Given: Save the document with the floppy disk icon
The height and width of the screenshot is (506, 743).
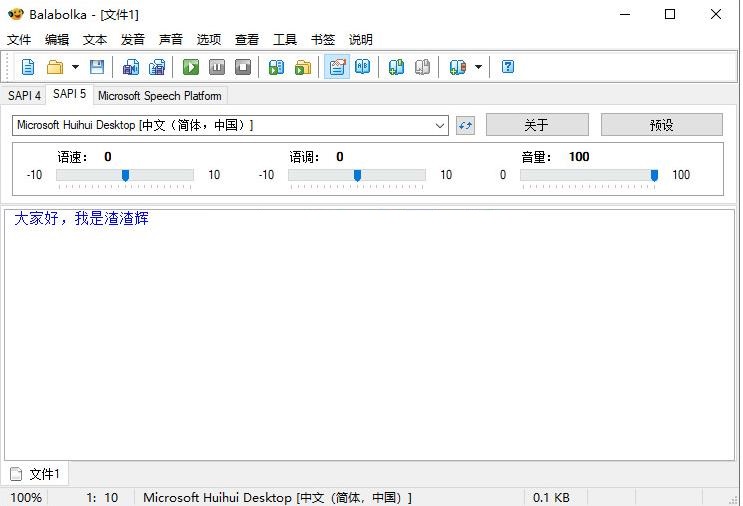Looking at the screenshot, I should [x=97, y=67].
